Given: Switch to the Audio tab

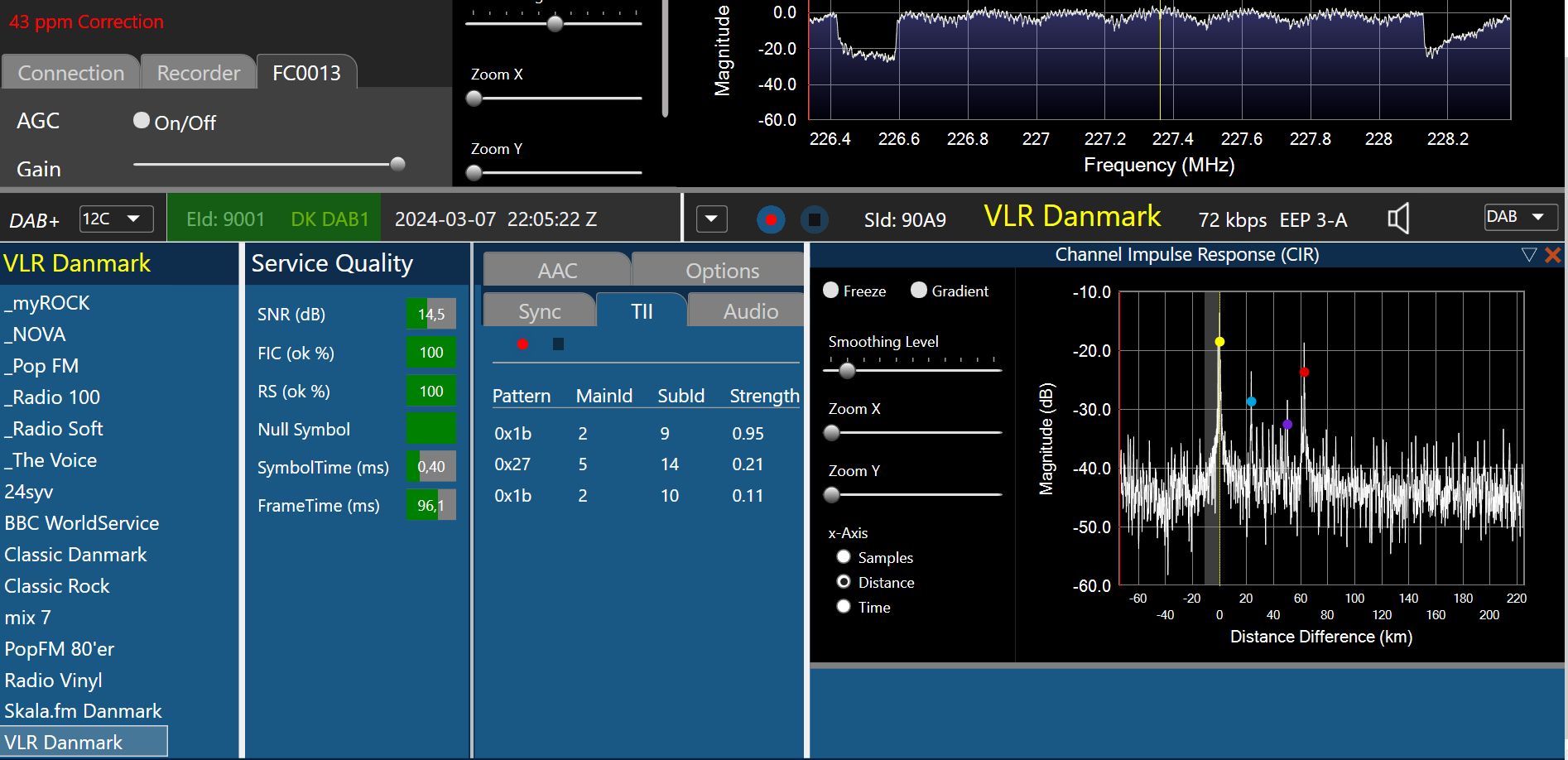Looking at the screenshot, I should point(750,311).
